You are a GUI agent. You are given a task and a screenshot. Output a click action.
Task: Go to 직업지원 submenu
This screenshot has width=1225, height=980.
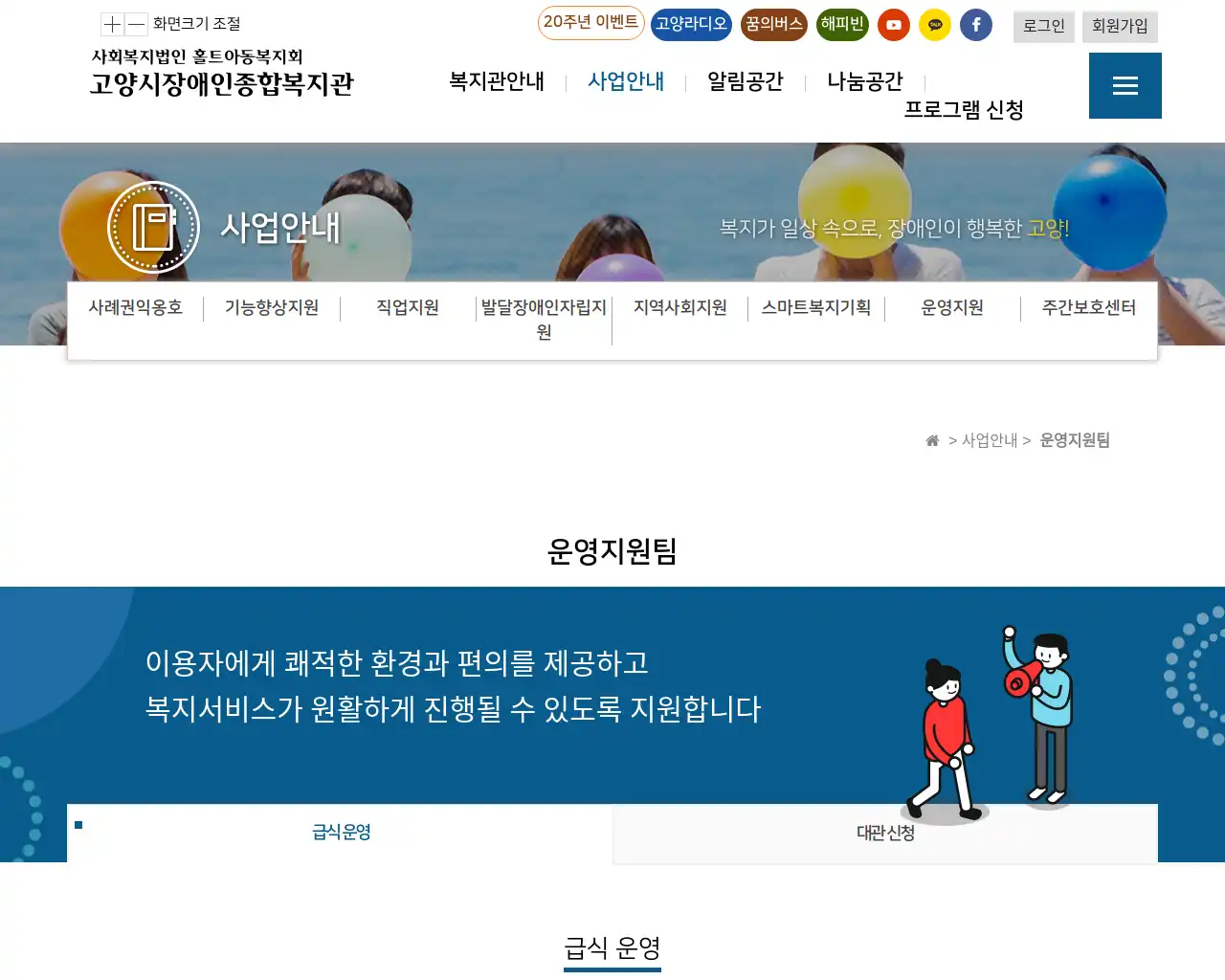[x=408, y=308]
